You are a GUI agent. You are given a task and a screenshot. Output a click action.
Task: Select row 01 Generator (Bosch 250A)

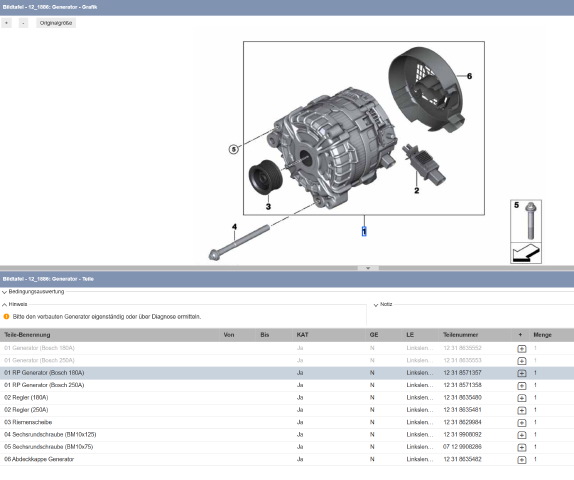(287, 360)
